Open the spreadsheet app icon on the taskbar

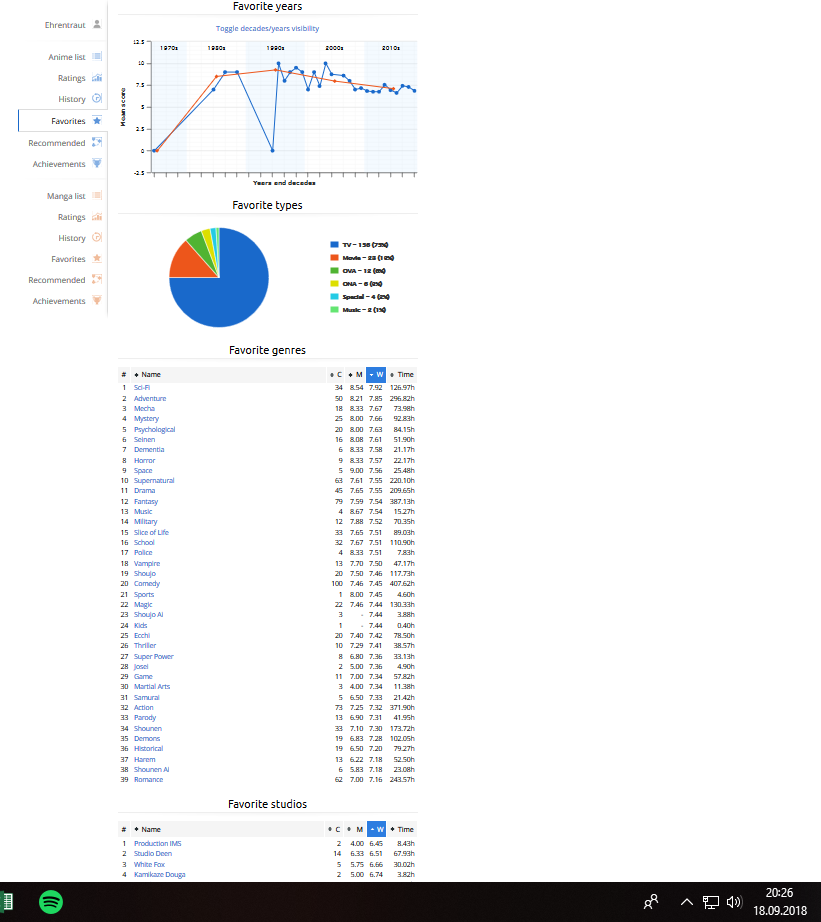click(7, 901)
